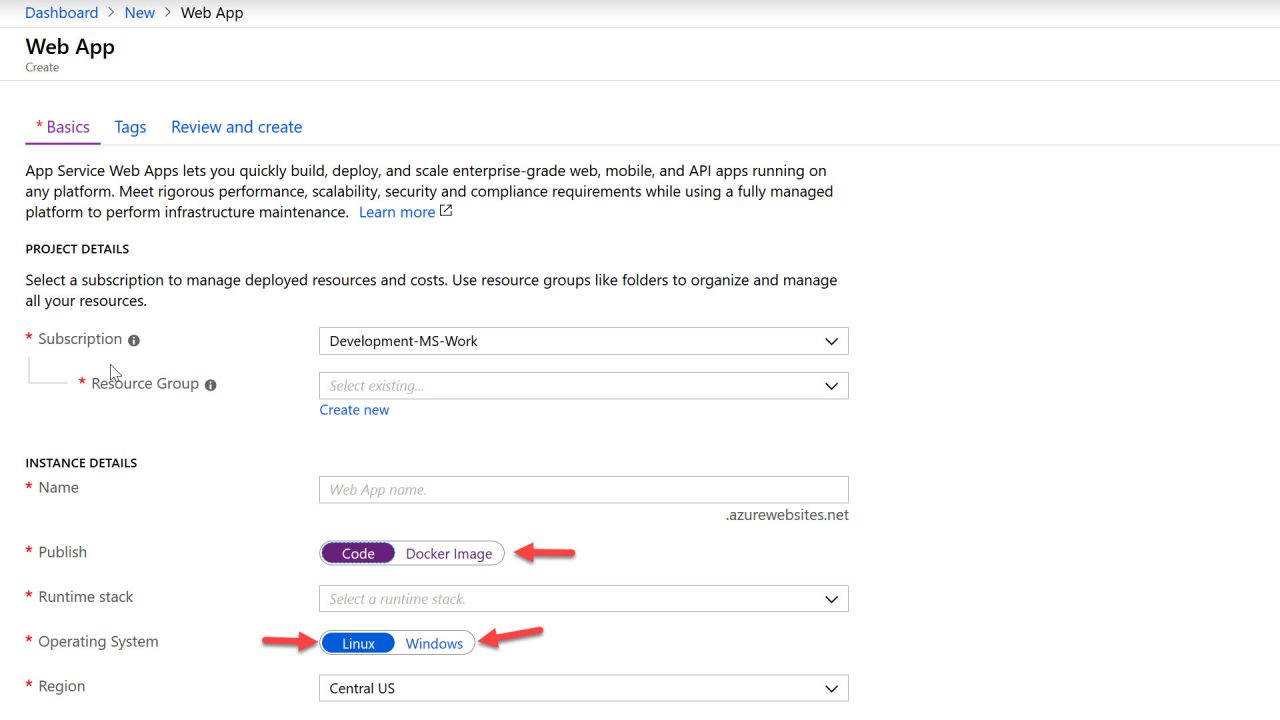This screenshot has height=720, width=1280.
Task: Open the Runtime stack dropdown
Action: click(583, 599)
